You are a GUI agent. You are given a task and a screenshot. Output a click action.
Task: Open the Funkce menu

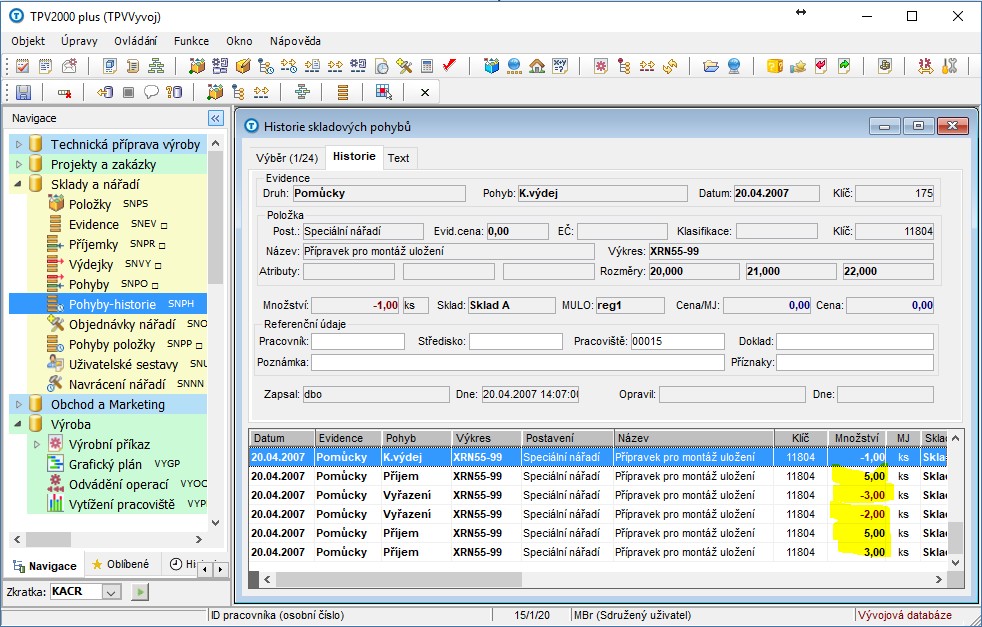point(192,41)
